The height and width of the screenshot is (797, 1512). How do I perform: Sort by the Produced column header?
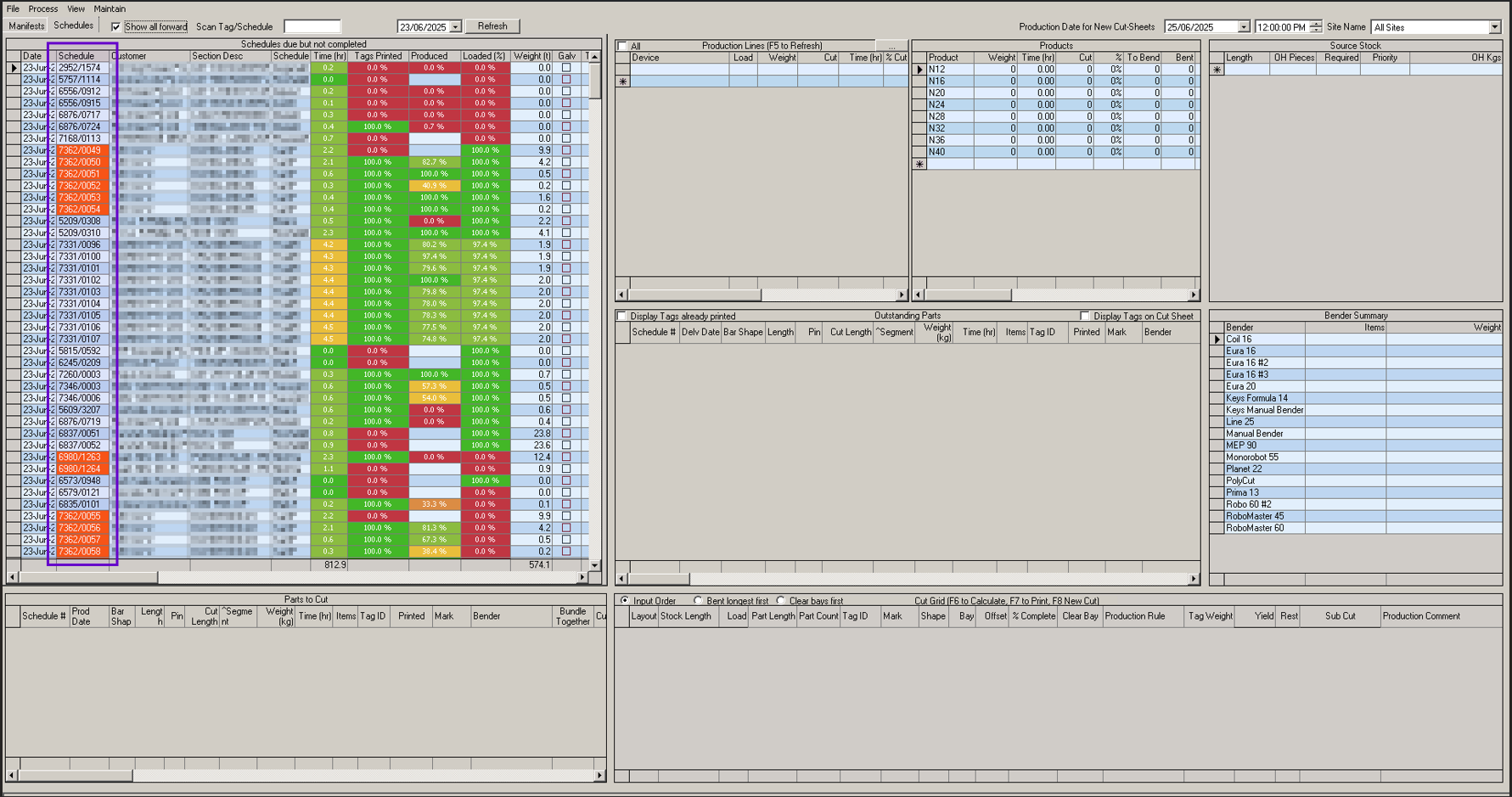(x=434, y=56)
